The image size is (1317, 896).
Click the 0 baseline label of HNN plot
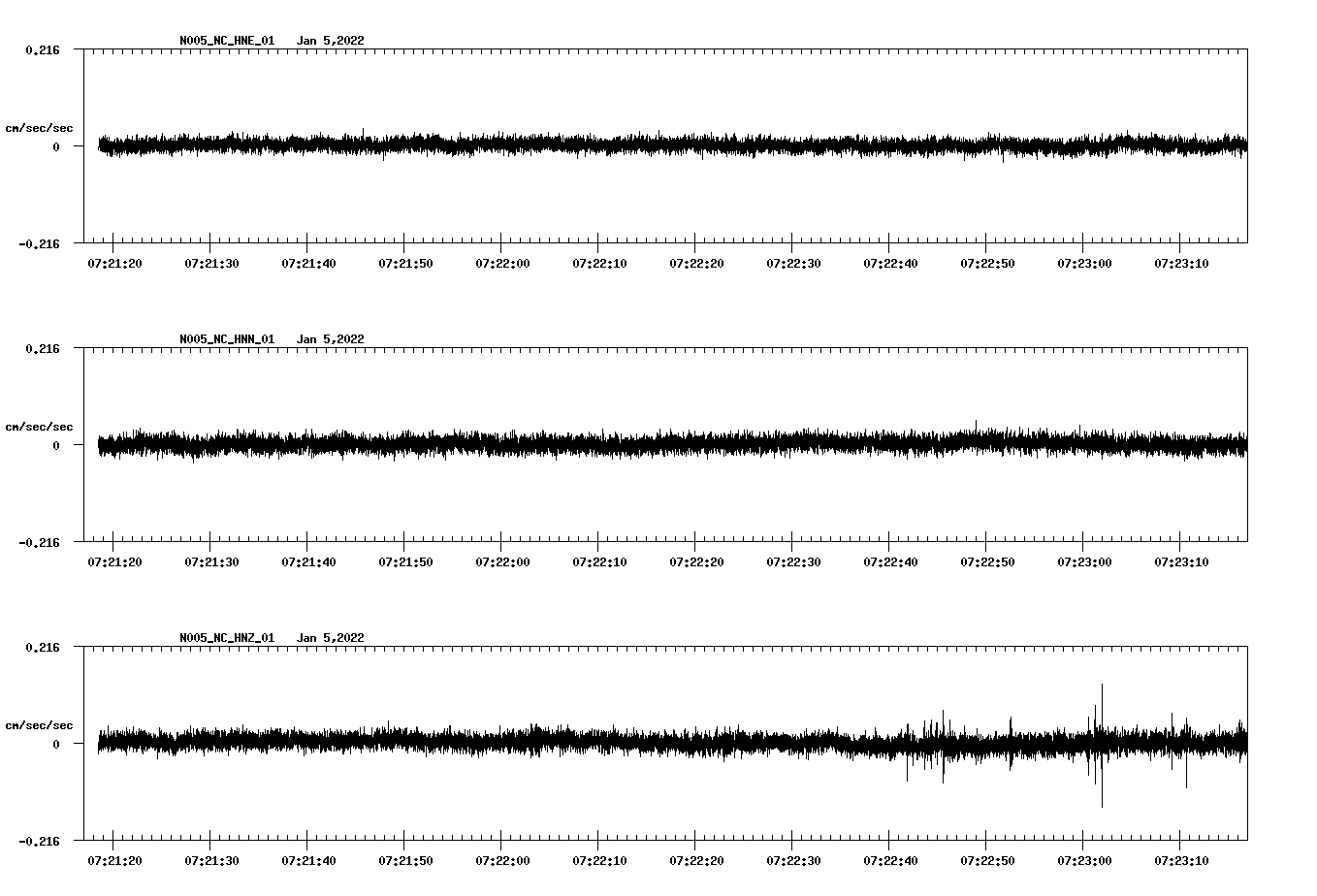pyautogui.click(x=56, y=445)
